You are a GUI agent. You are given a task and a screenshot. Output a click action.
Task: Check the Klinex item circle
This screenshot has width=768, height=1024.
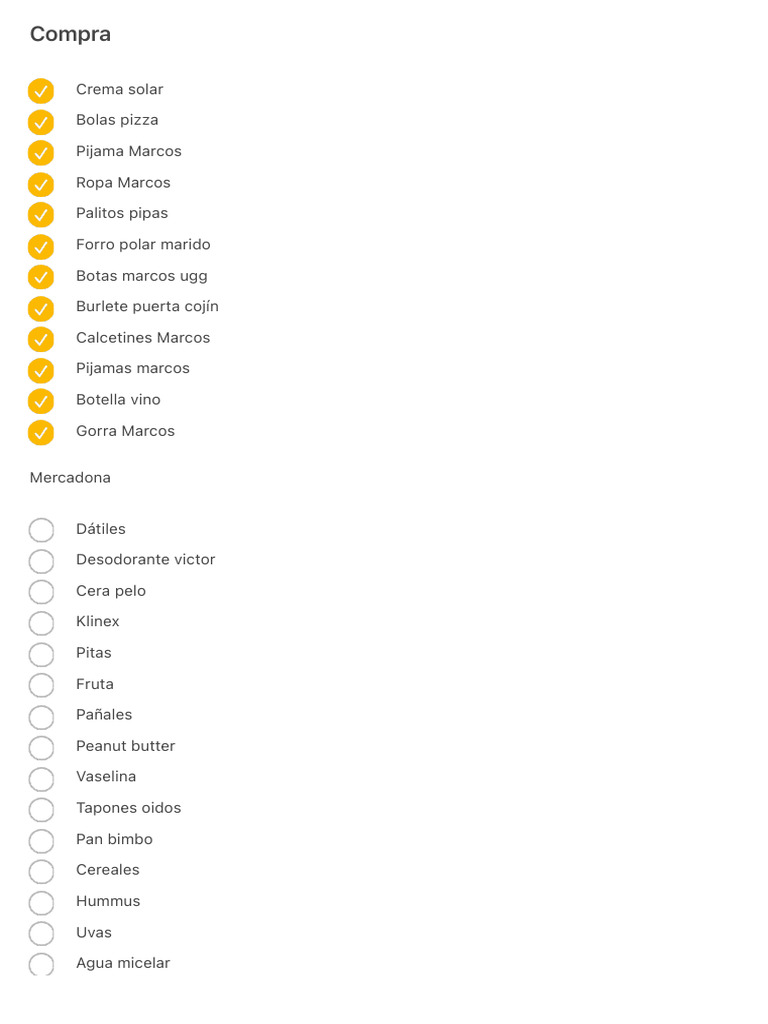(x=41, y=623)
